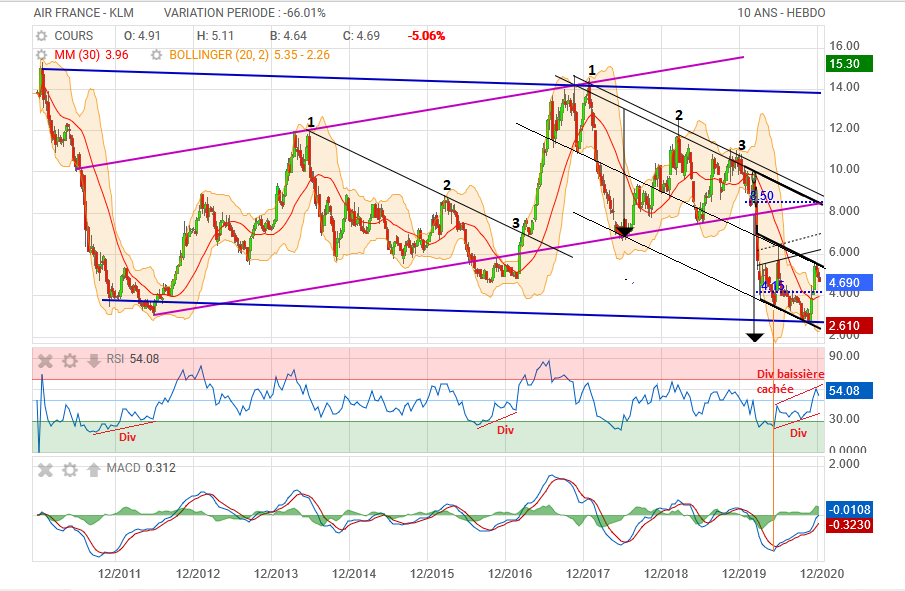Click the 12/2019 date axis label
Viewport: 905px width, 591px height.
[x=744, y=574]
